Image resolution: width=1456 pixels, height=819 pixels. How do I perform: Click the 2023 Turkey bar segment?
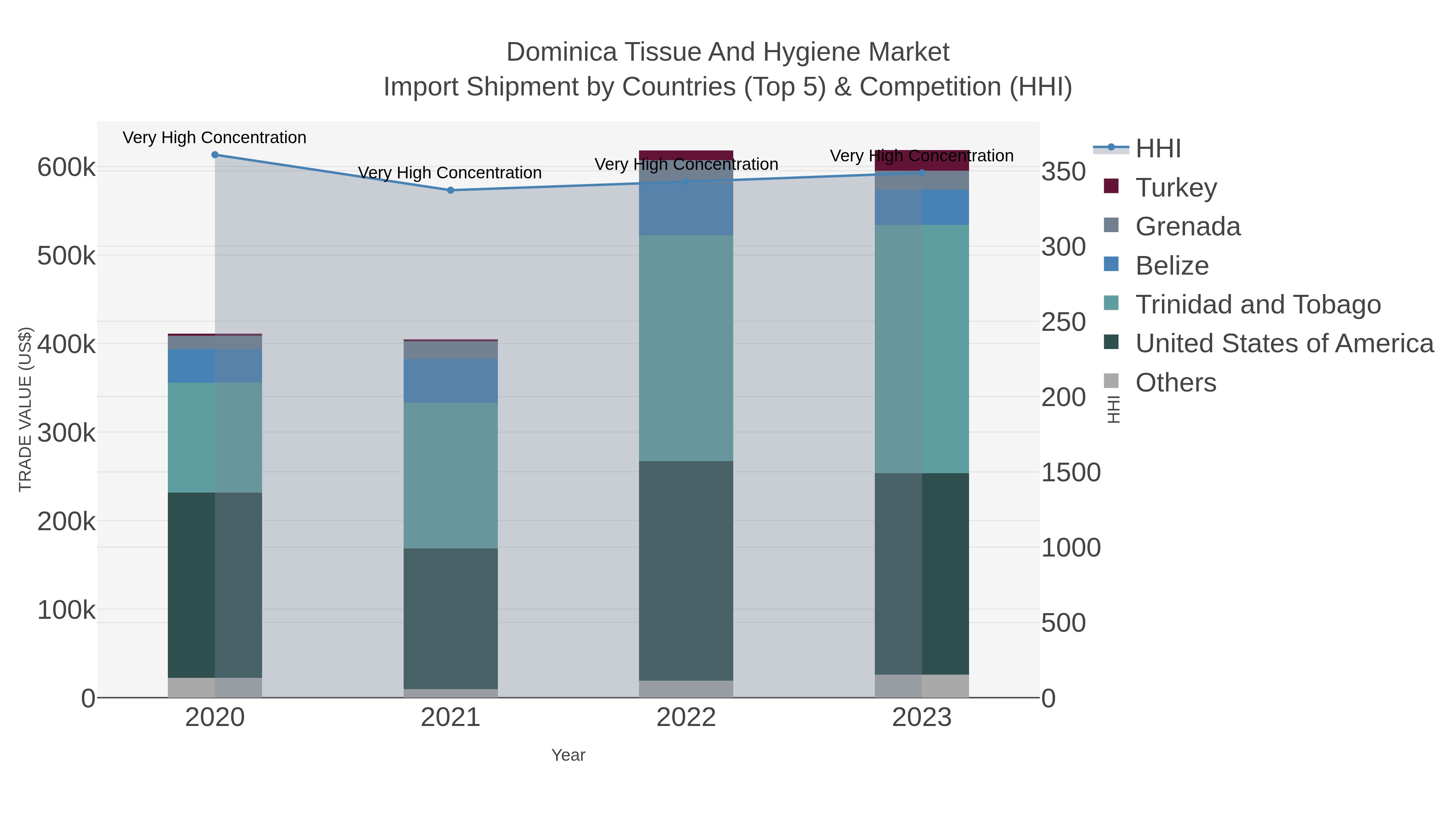pyautogui.click(x=922, y=161)
